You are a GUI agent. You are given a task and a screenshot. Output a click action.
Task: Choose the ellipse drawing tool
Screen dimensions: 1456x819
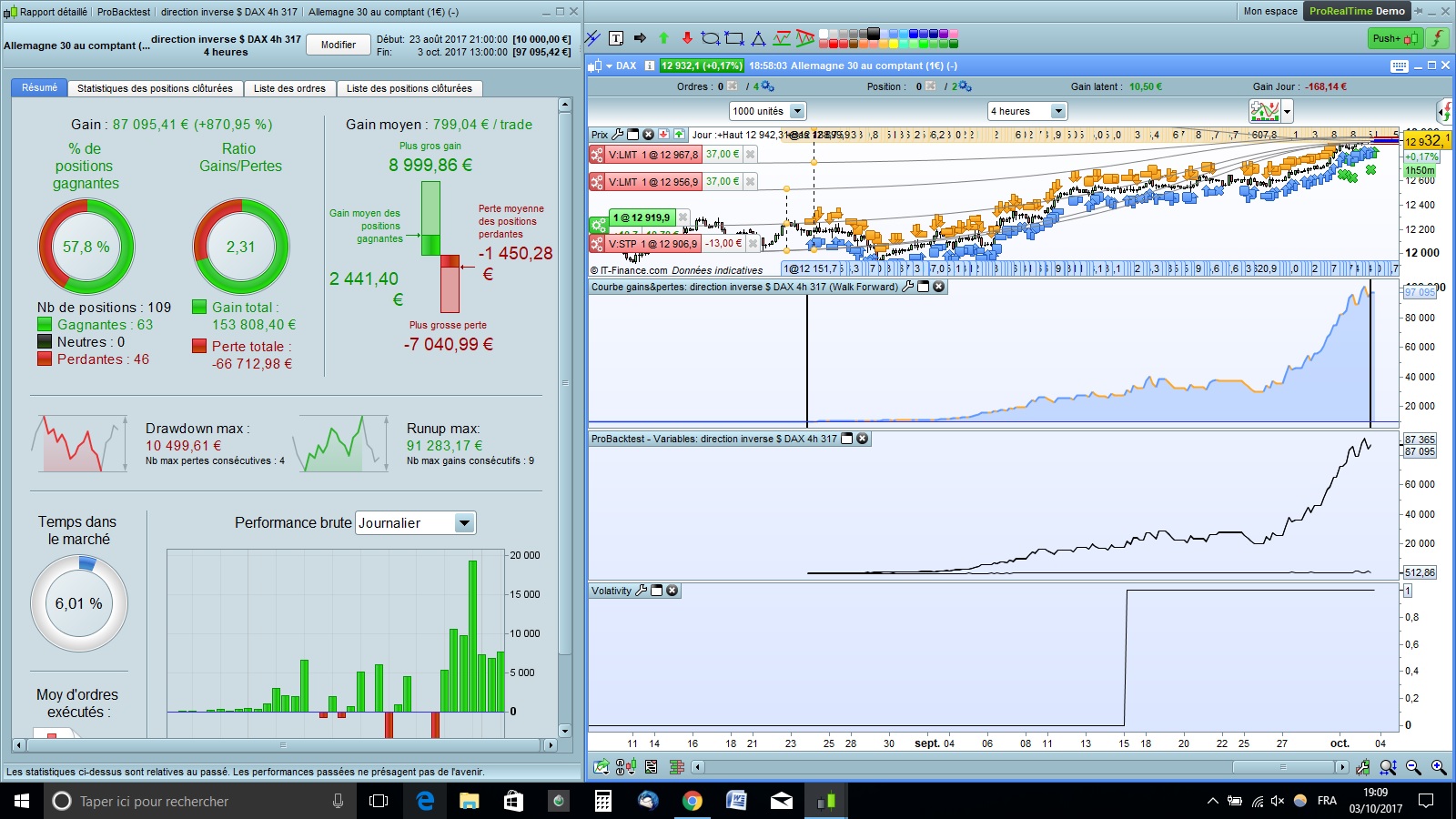(711, 38)
